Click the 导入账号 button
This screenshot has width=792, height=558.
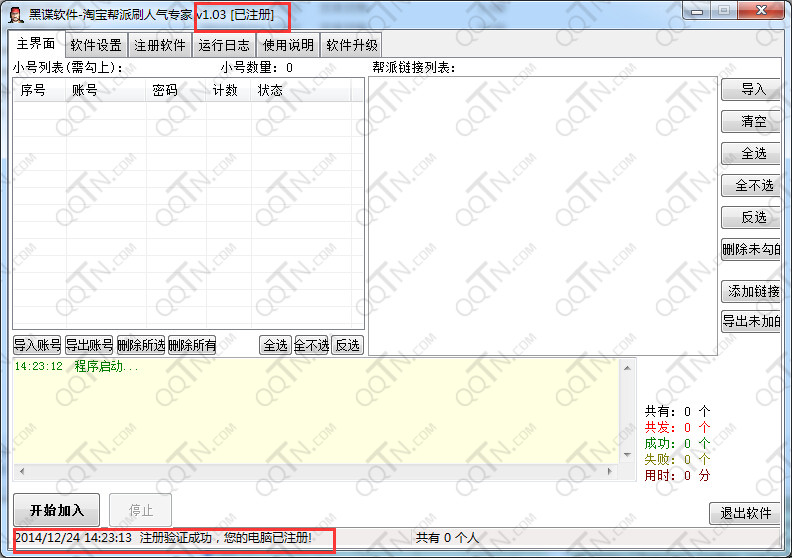(x=37, y=345)
